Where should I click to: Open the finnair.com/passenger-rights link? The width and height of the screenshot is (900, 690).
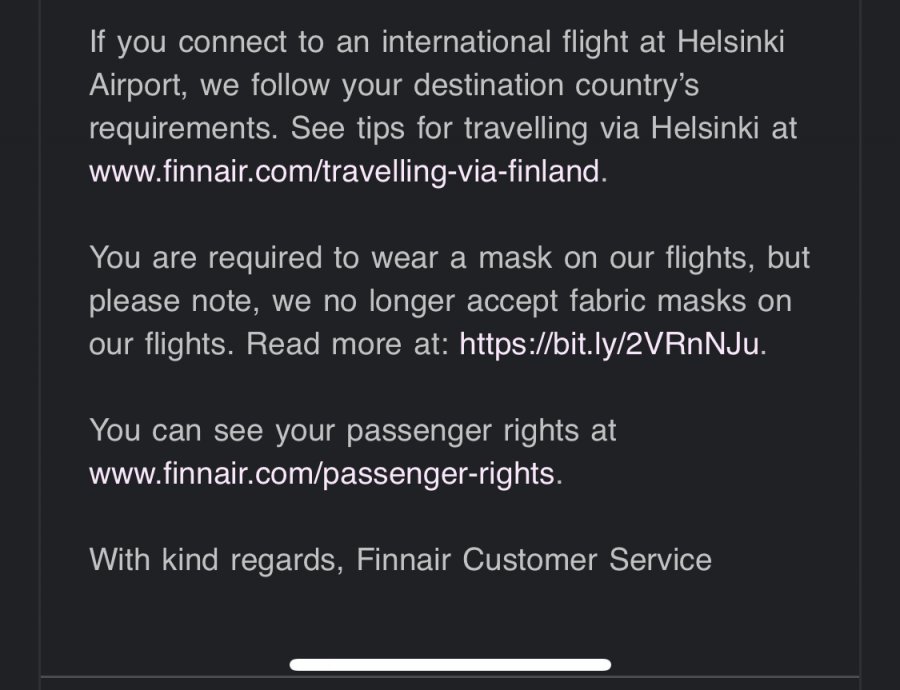pos(321,473)
